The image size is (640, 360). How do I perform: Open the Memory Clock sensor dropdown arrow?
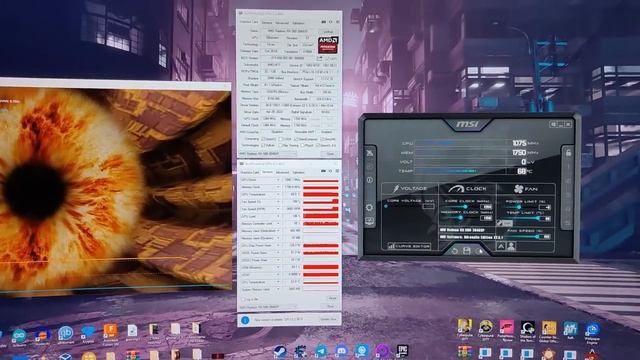pos(278,187)
